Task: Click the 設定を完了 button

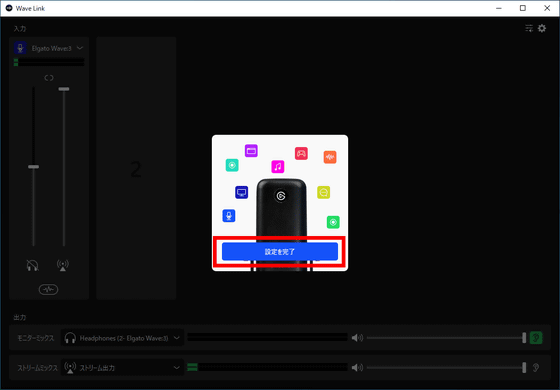Action: [x=280, y=251]
